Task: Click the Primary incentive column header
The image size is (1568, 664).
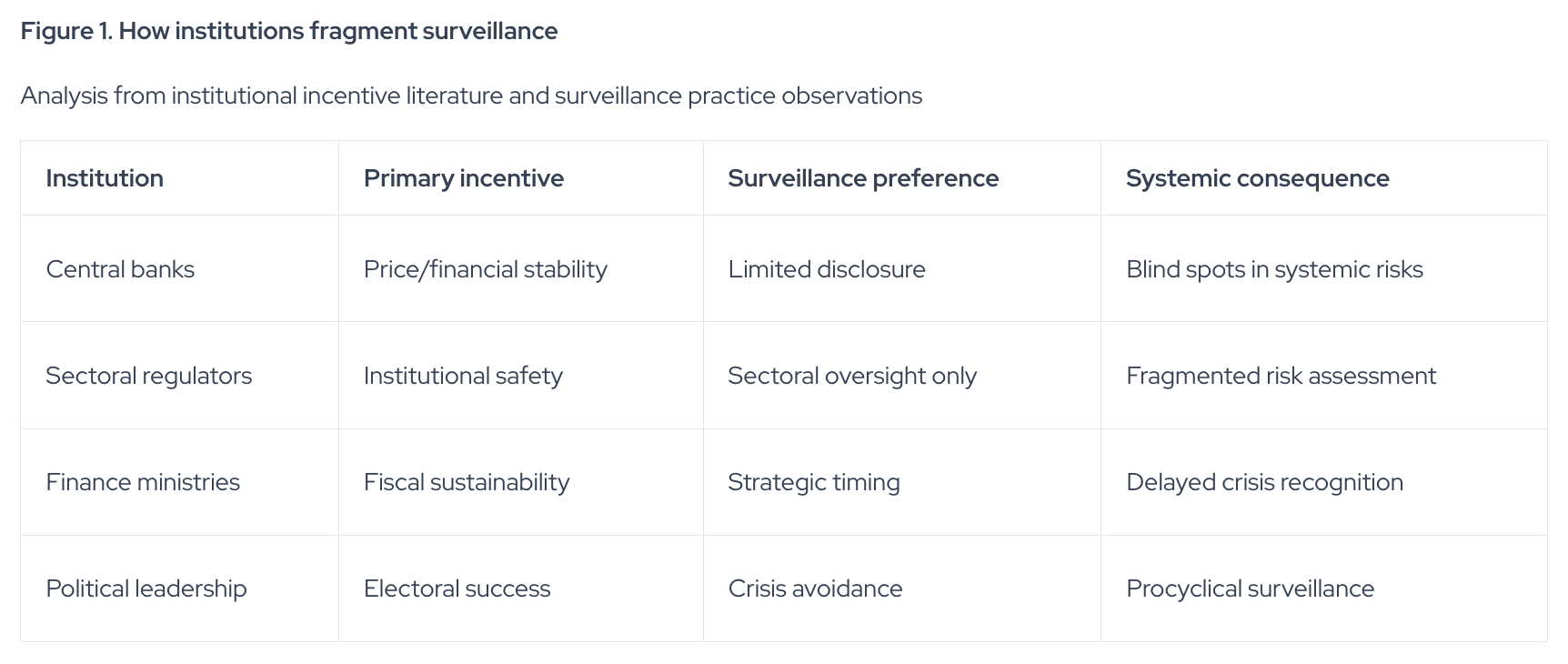Action: (x=520, y=178)
